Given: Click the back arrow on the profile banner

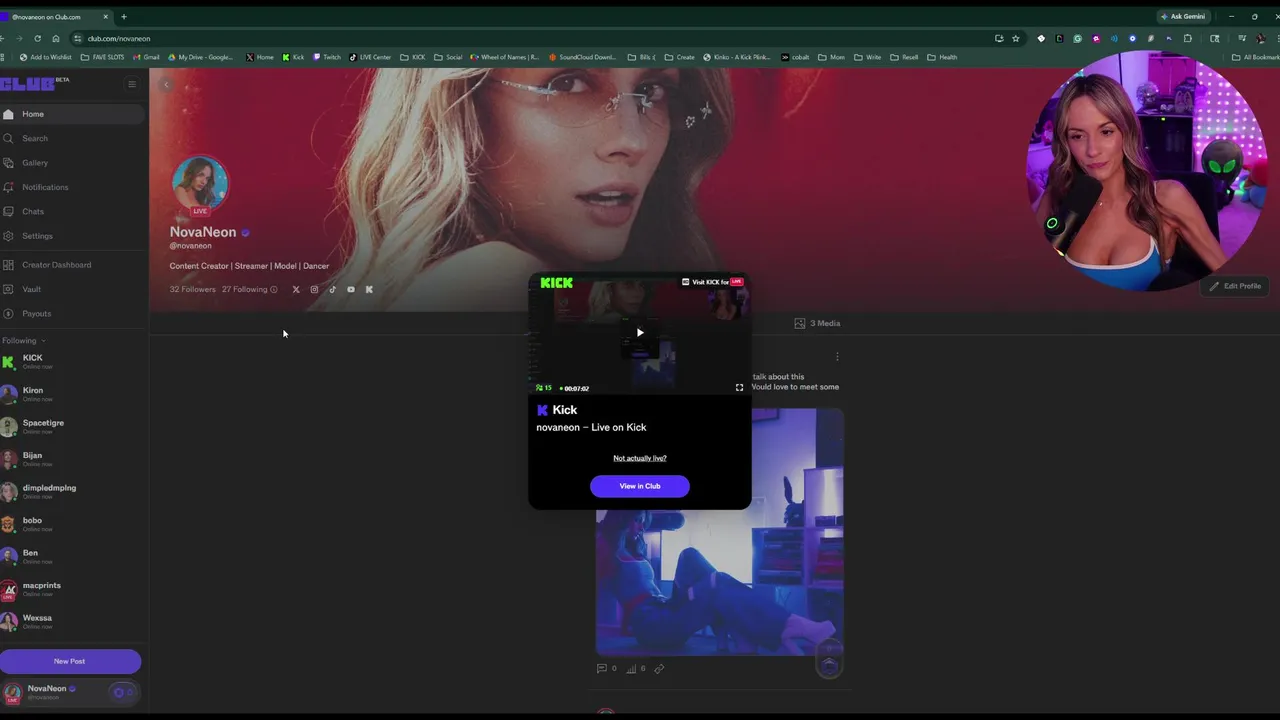Looking at the screenshot, I should tap(166, 85).
